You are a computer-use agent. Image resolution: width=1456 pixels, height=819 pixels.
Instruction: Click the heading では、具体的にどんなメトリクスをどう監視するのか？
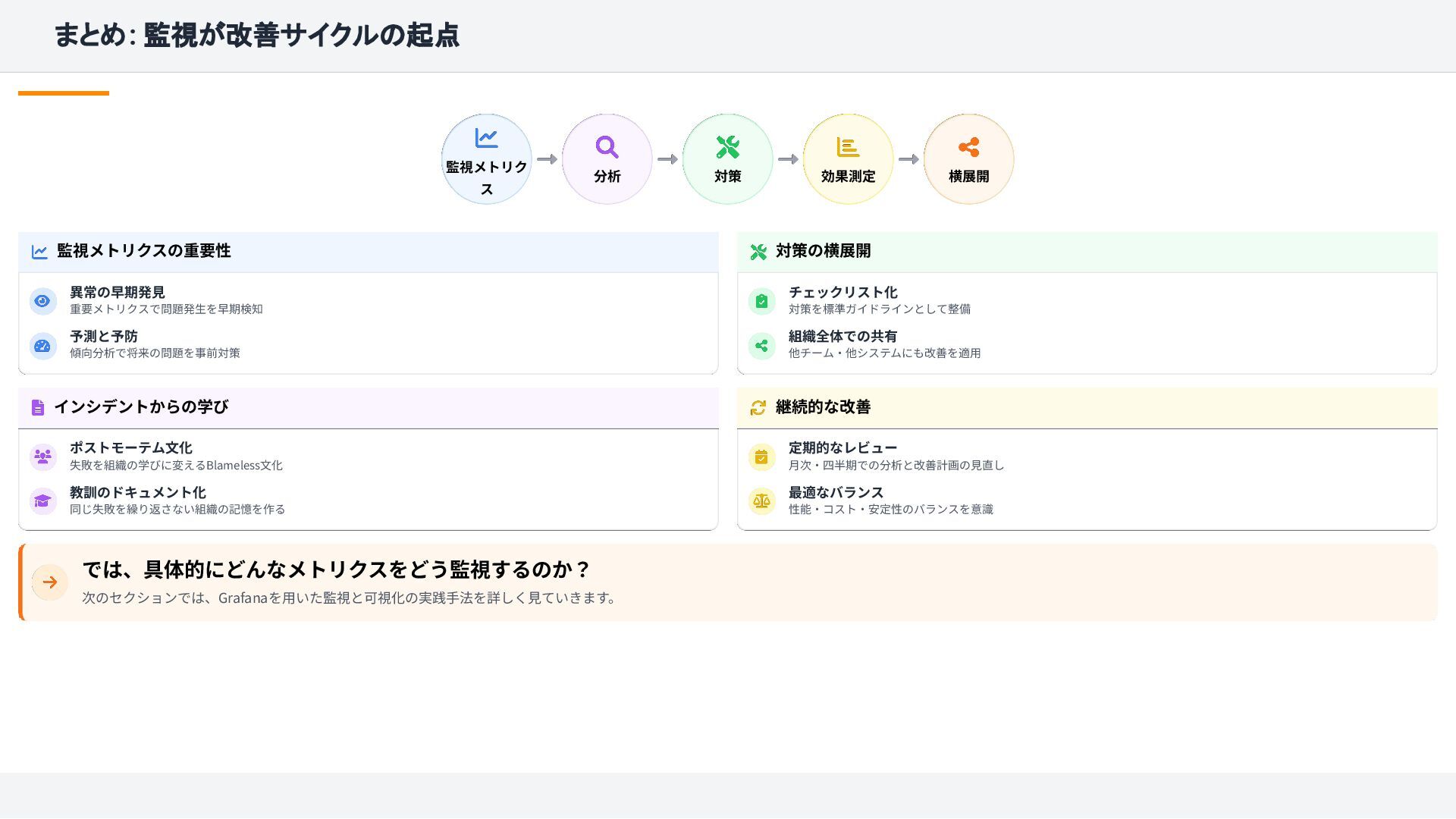click(336, 570)
